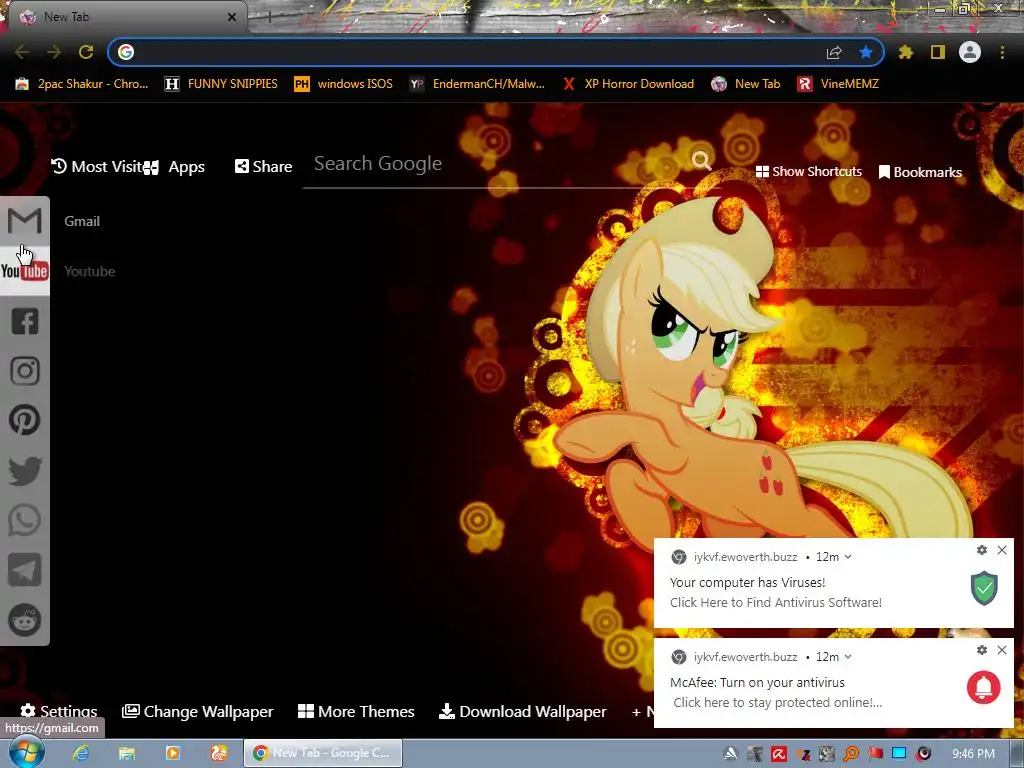The height and width of the screenshot is (768, 1024).
Task: Open the WhatsApp sidebar icon
Action: click(x=25, y=520)
